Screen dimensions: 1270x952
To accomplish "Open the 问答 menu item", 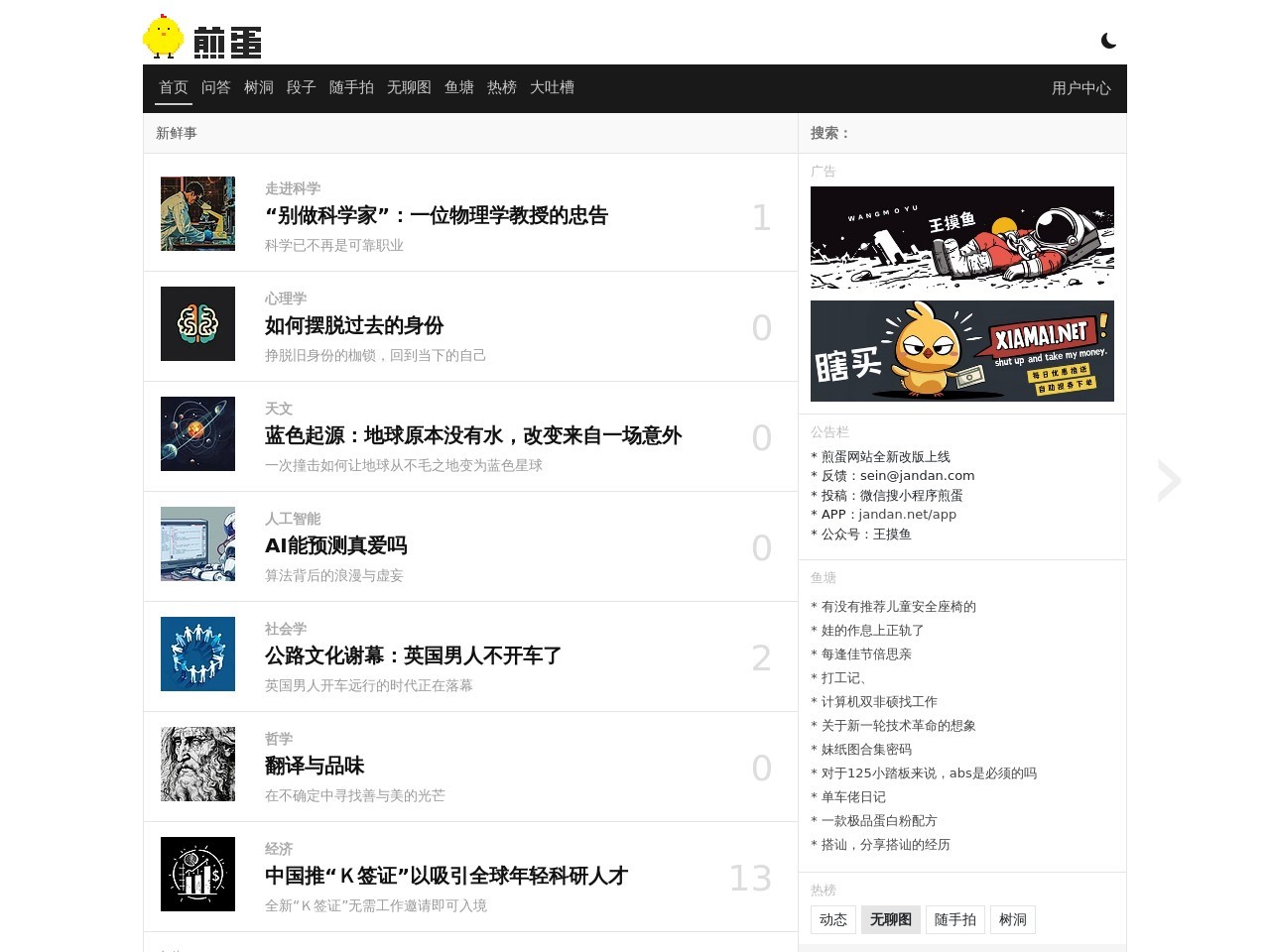I will pyautogui.click(x=215, y=87).
